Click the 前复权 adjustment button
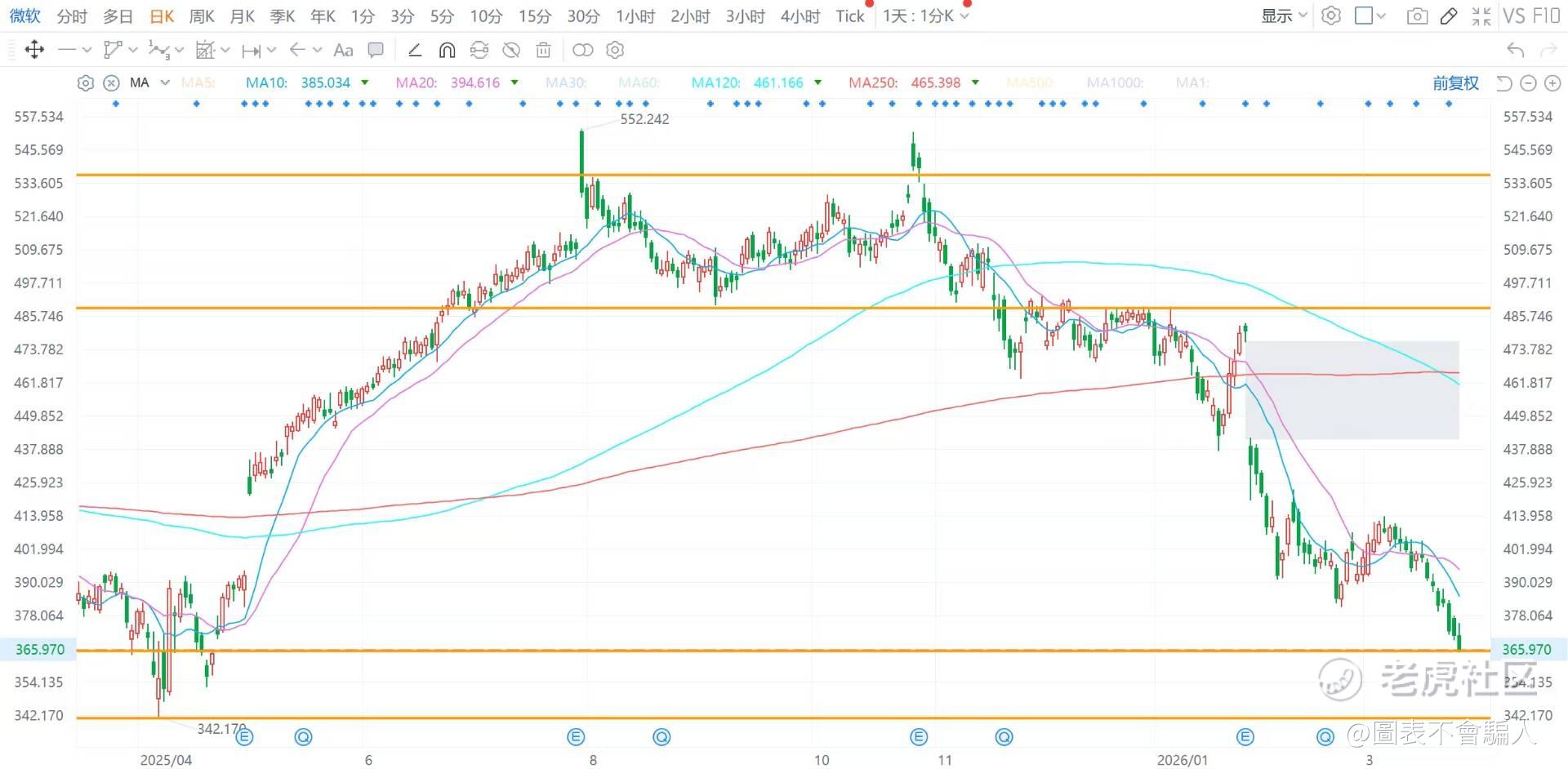1568x769 pixels. coord(1455,82)
